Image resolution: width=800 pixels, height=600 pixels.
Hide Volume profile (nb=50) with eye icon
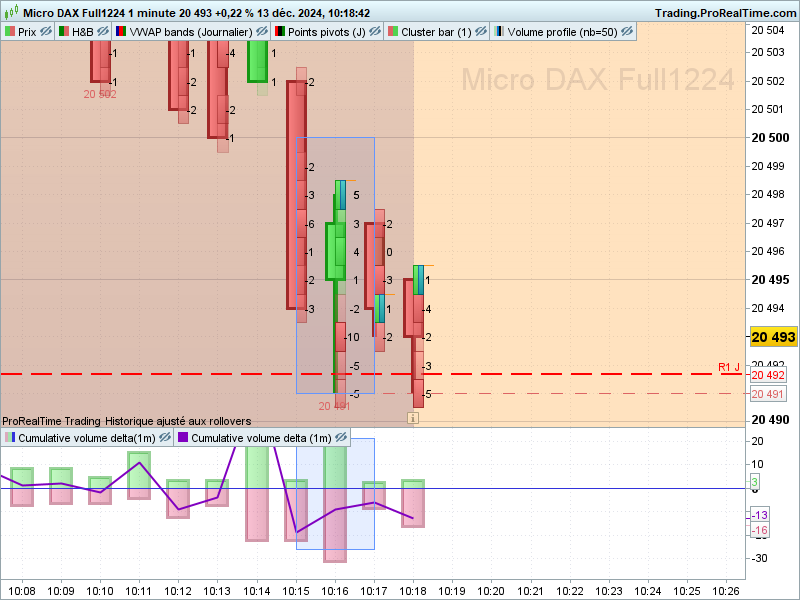click(x=627, y=32)
